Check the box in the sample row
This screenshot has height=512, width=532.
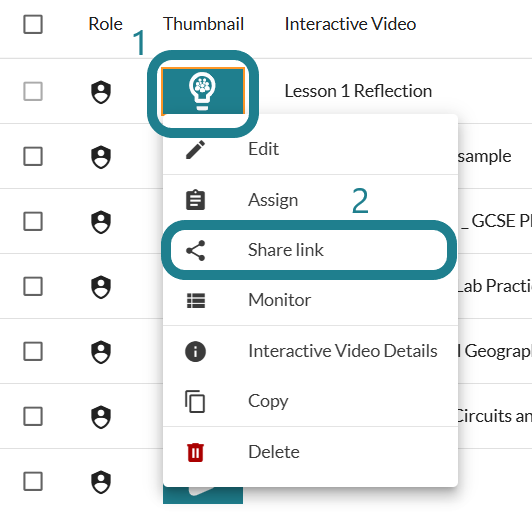point(33,156)
